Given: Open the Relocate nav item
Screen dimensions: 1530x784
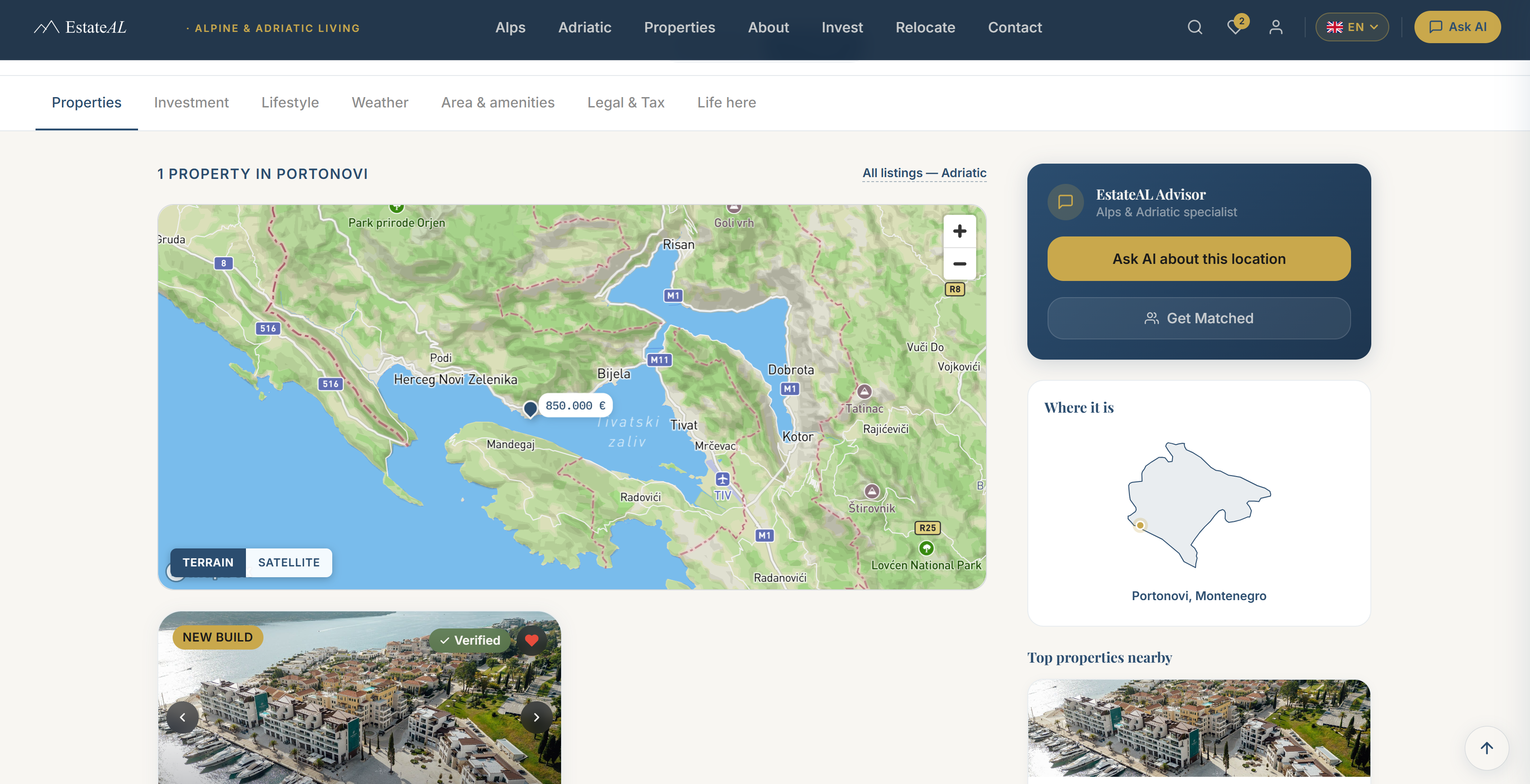Looking at the screenshot, I should (x=925, y=27).
